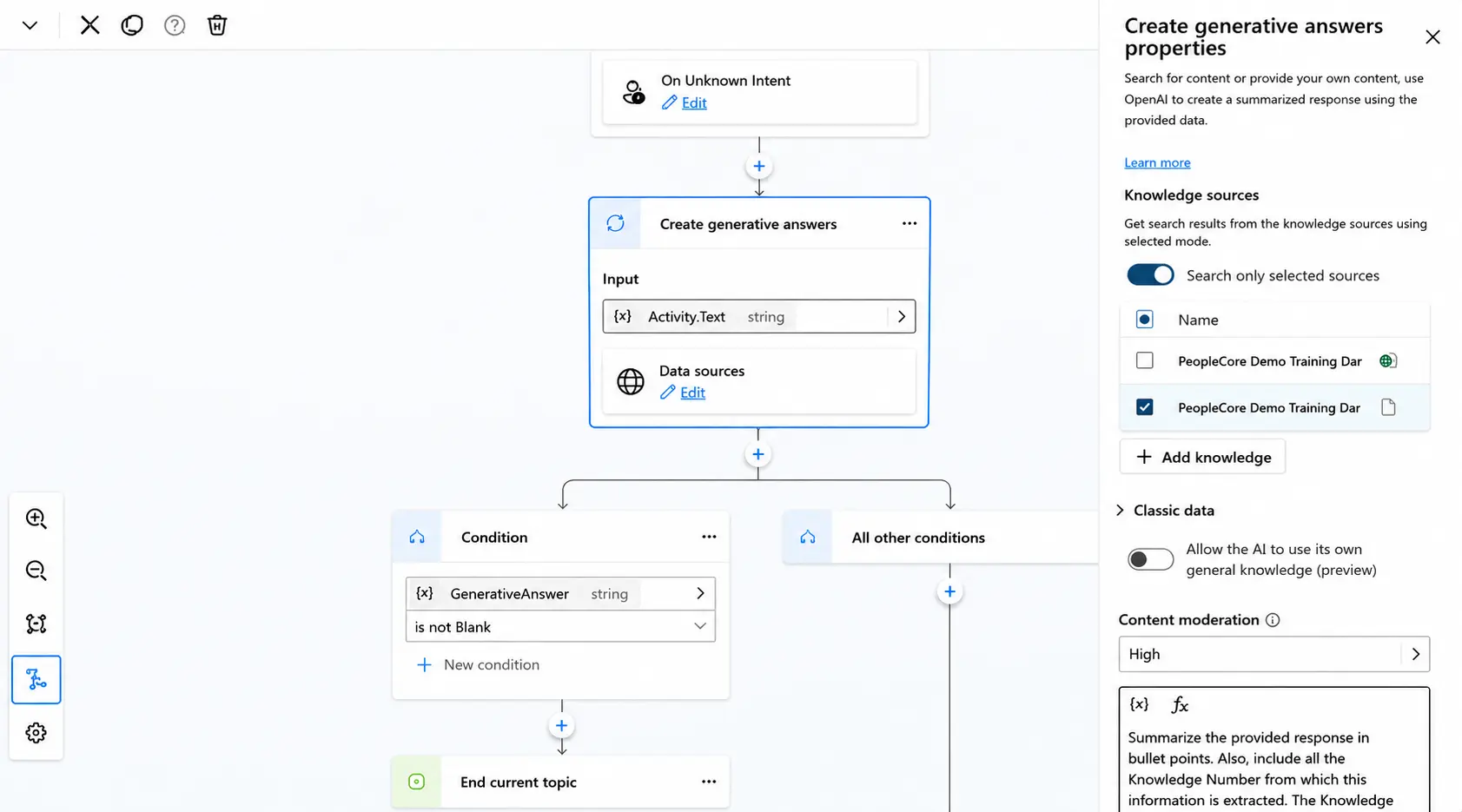Enable Allow AI general knowledge toggle
The image size is (1462, 812).
1150,559
